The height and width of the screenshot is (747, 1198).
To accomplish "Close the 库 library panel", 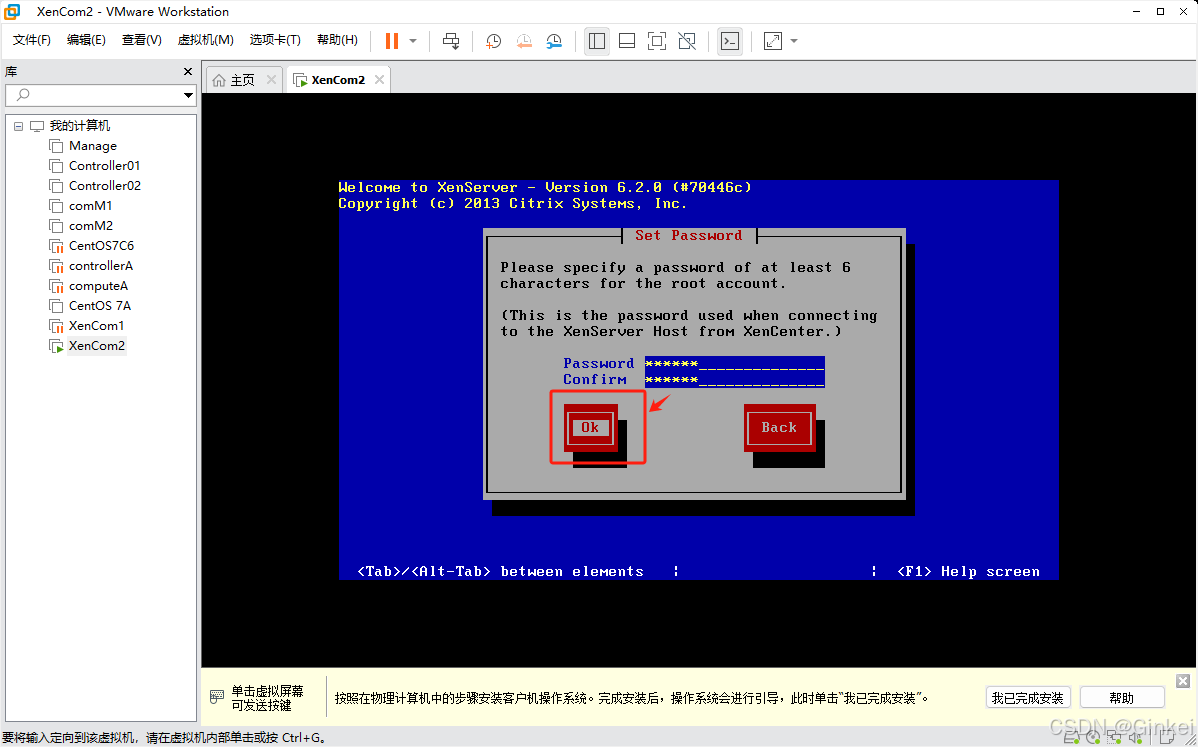I will [188, 71].
